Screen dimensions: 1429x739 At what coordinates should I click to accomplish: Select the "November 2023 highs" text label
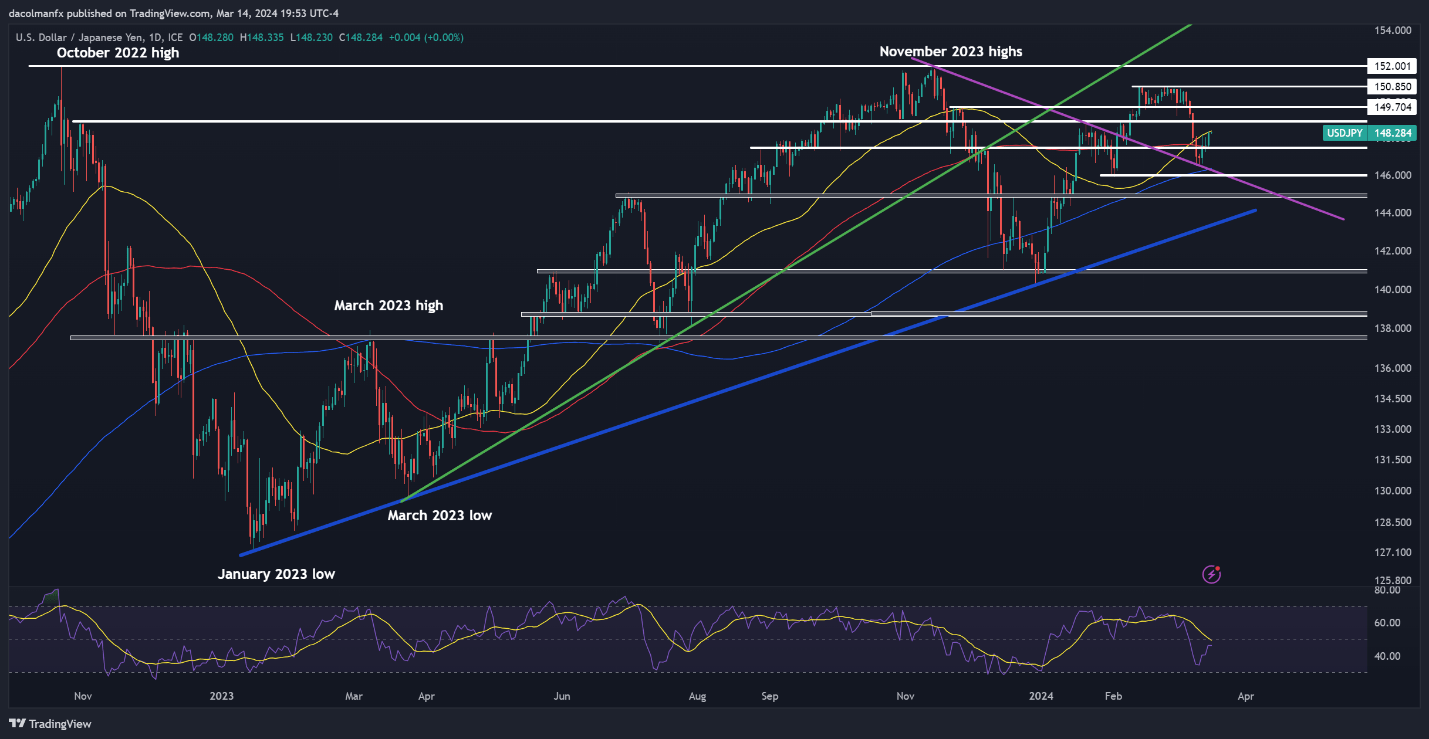click(x=951, y=51)
